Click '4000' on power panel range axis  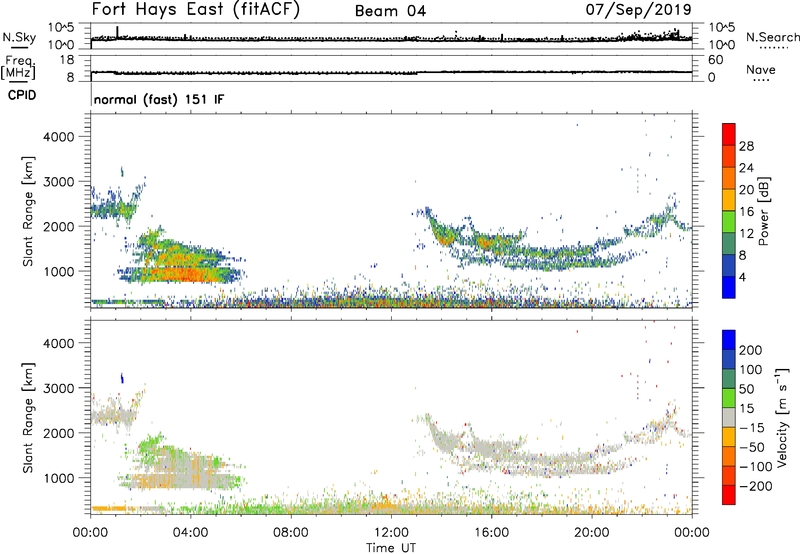pos(58,137)
